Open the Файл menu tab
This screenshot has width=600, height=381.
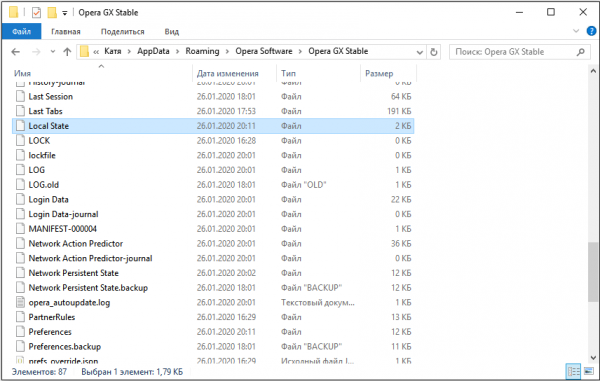21,31
